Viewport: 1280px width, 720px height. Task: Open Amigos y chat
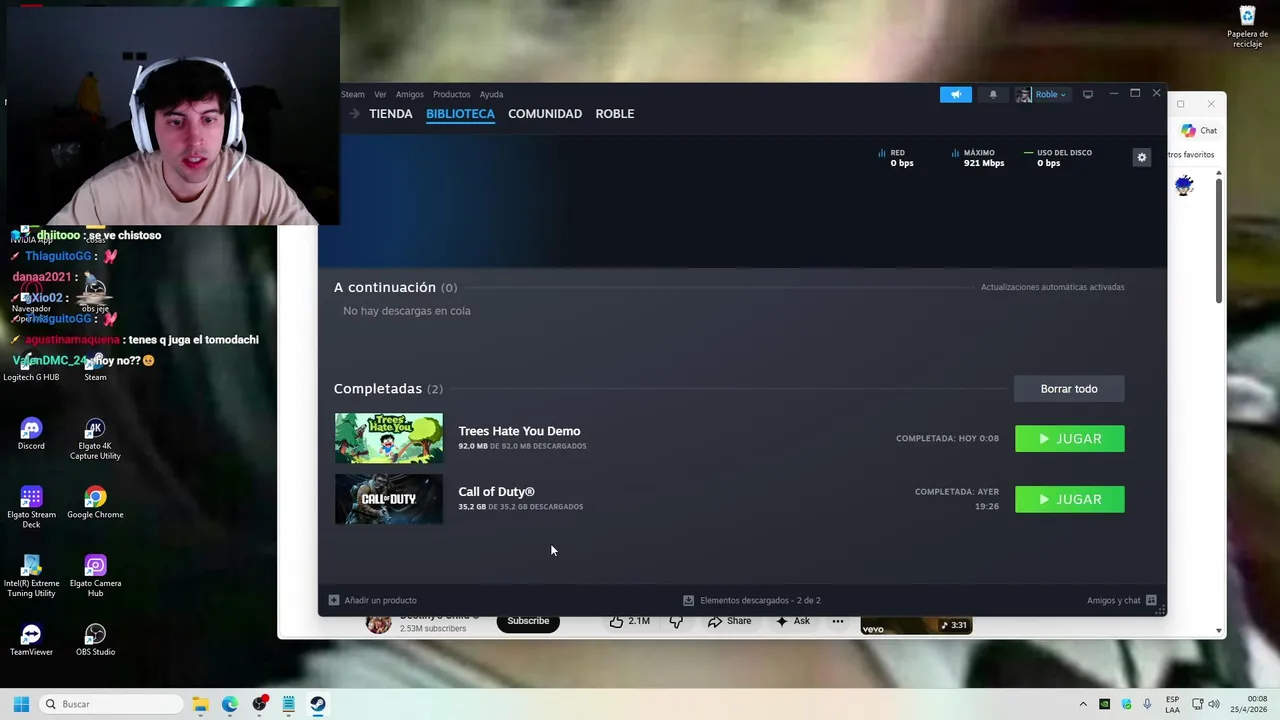pyautogui.click(x=1122, y=600)
